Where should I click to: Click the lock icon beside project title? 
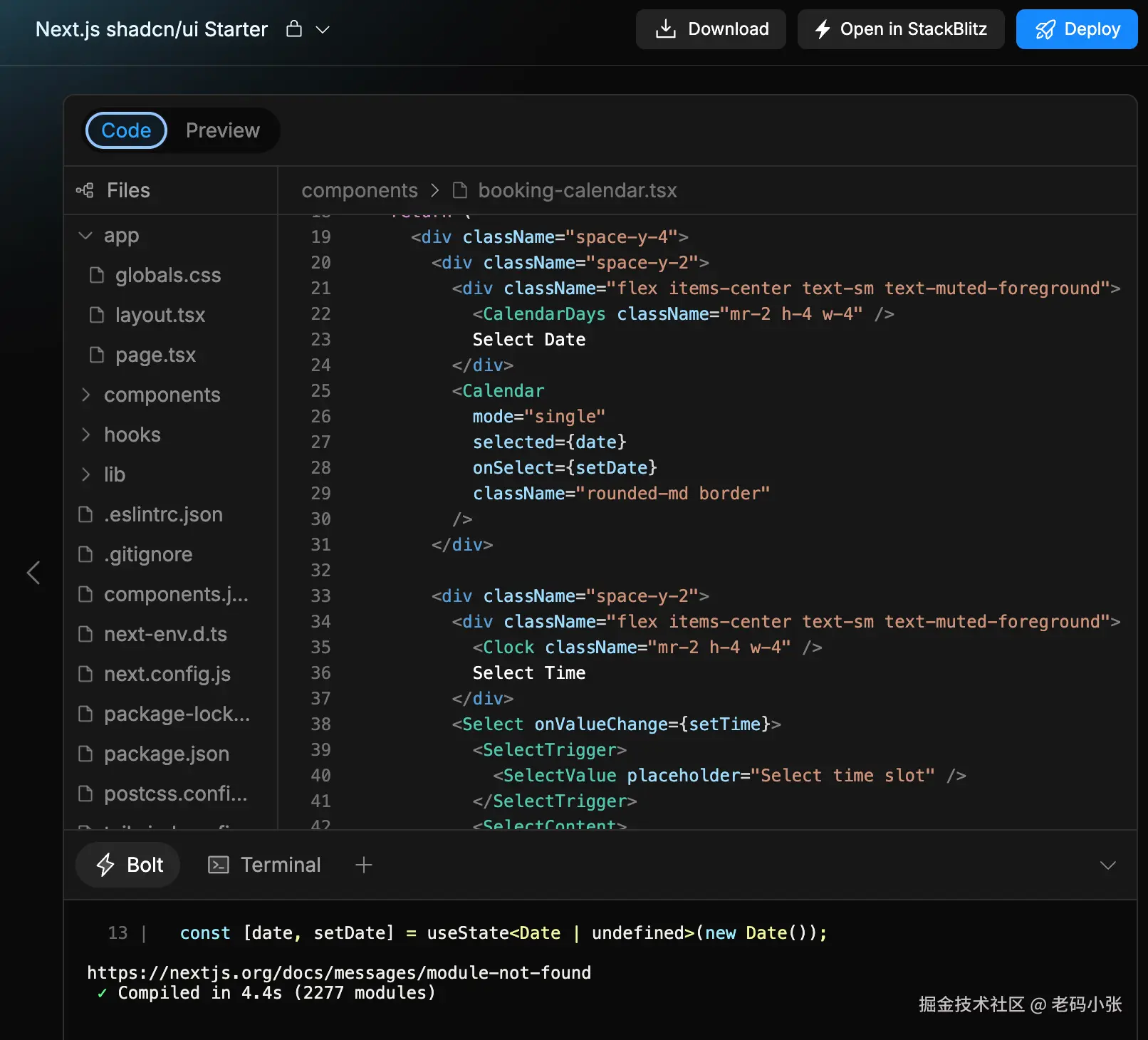(x=293, y=29)
